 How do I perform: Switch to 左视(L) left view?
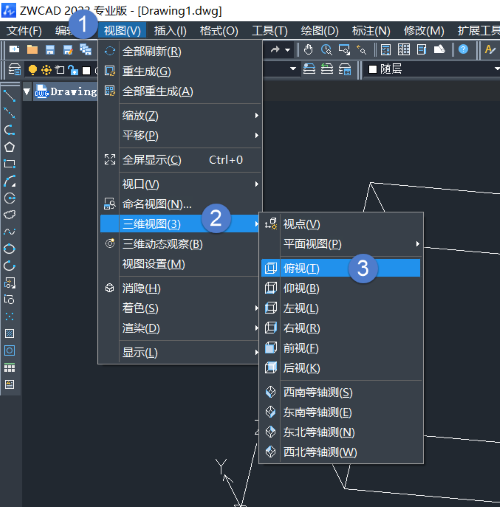point(341,308)
